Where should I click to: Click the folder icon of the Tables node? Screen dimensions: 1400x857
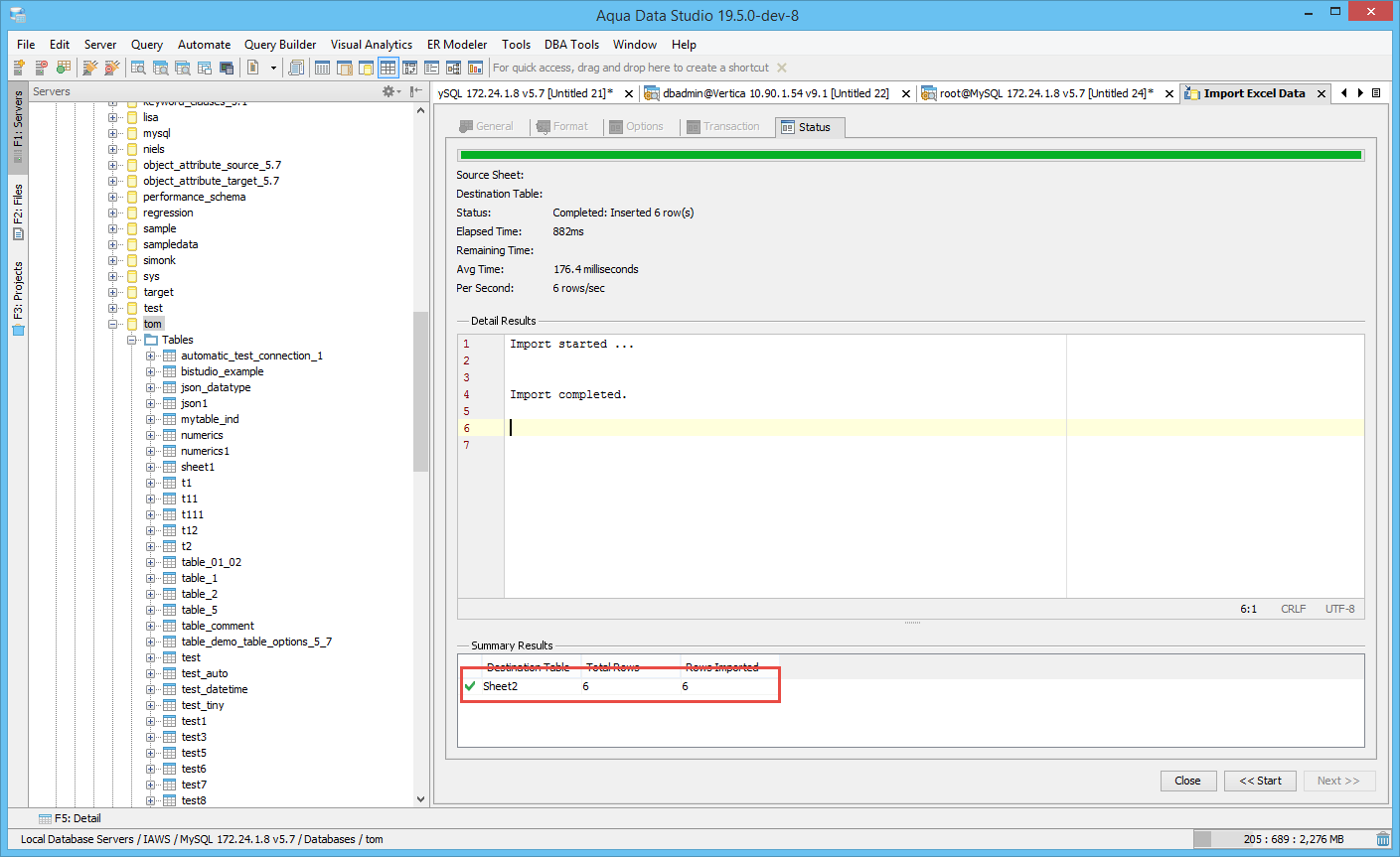[x=151, y=340]
